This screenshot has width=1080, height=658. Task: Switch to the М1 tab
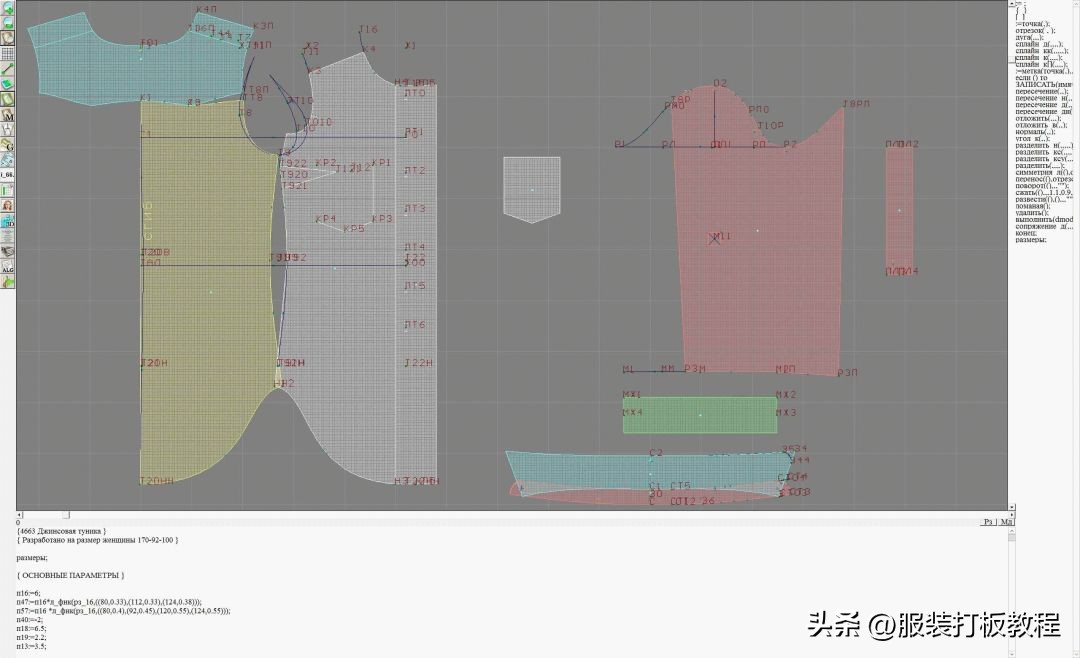[x=1006, y=522]
